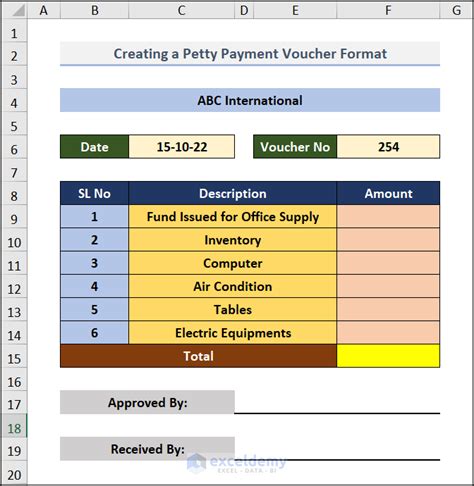The image size is (474, 486).
Task: Select column F header
Action: [x=388, y=10]
